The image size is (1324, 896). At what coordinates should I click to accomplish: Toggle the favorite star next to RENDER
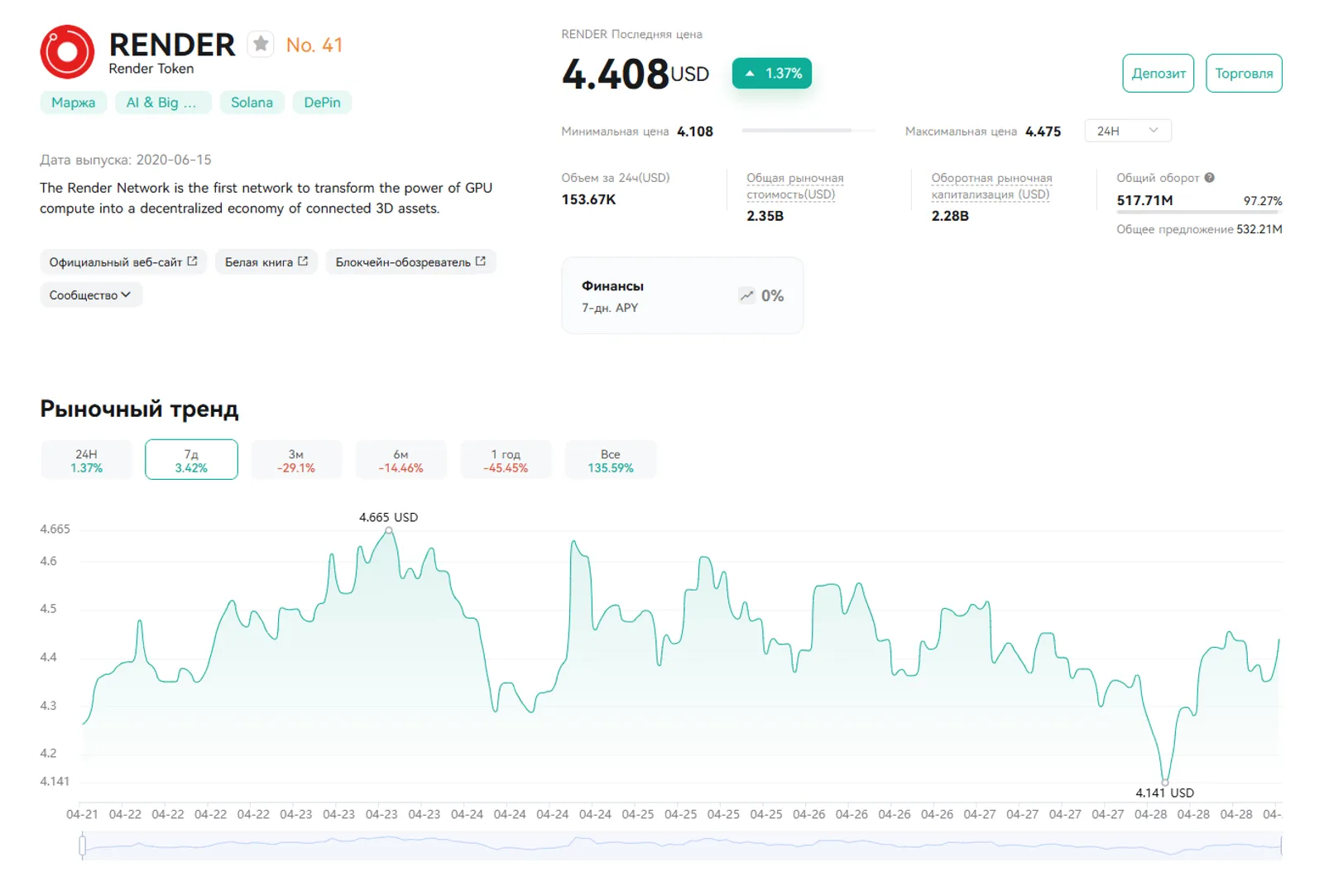[x=261, y=44]
